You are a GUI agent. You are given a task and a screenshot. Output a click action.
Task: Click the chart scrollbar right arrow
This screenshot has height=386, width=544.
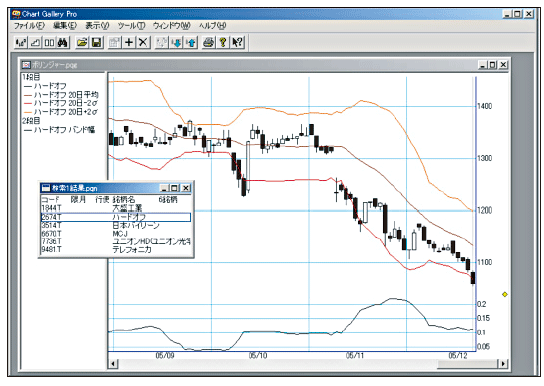[x=503, y=364]
